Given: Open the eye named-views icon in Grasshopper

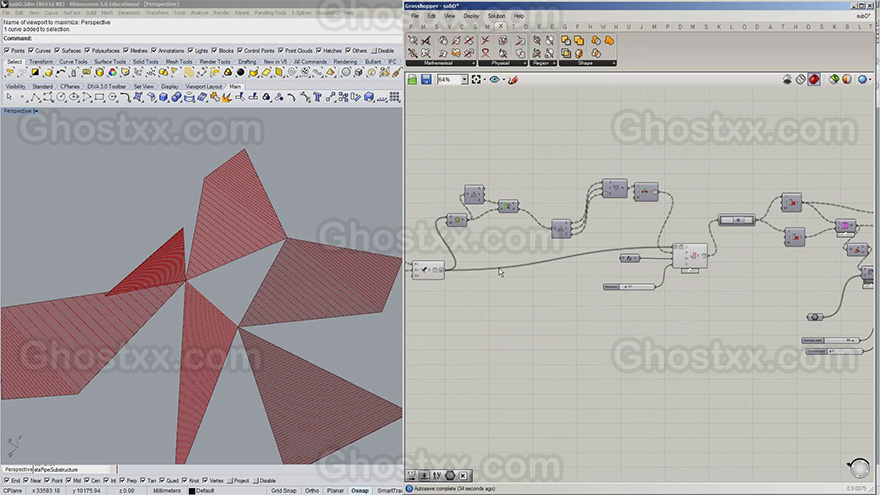Looking at the screenshot, I should click(494, 80).
